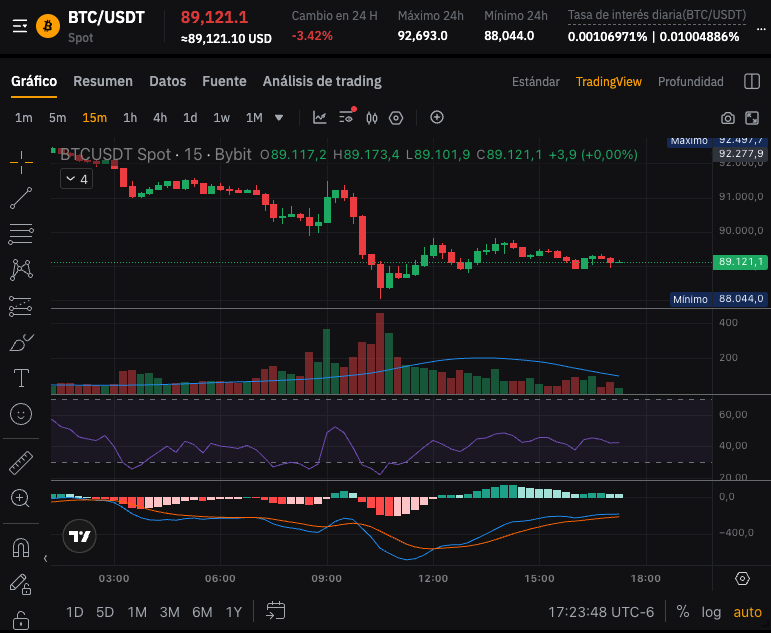Enter fullscreen chart mode
Screen dimensions: 771x633
(x=752, y=118)
